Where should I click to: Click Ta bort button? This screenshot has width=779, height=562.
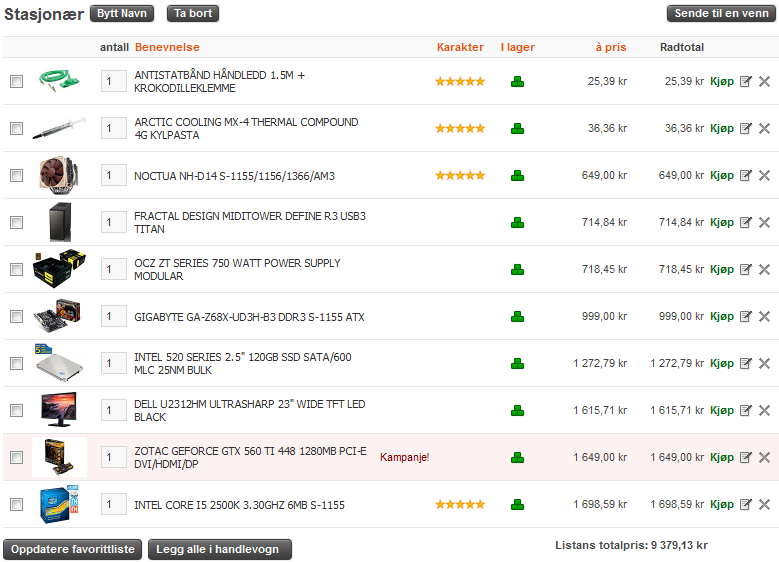tap(193, 13)
